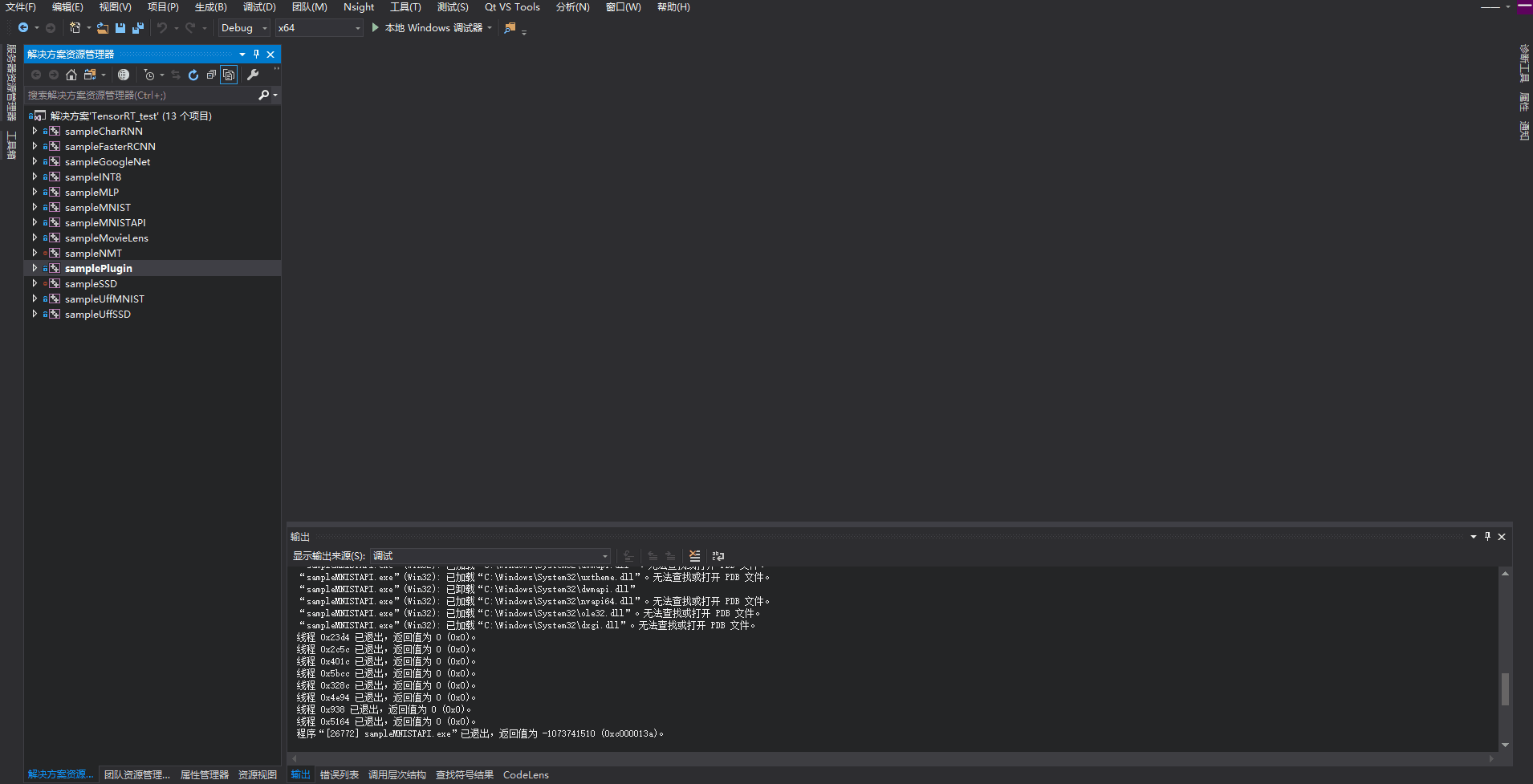Click the Save All double-disk icon
The image size is (1533, 784).
point(138,28)
